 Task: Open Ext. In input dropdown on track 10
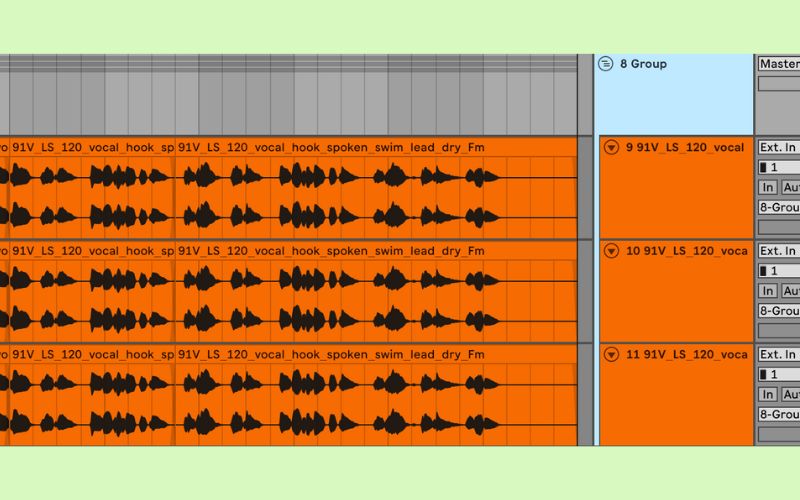tap(779, 251)
